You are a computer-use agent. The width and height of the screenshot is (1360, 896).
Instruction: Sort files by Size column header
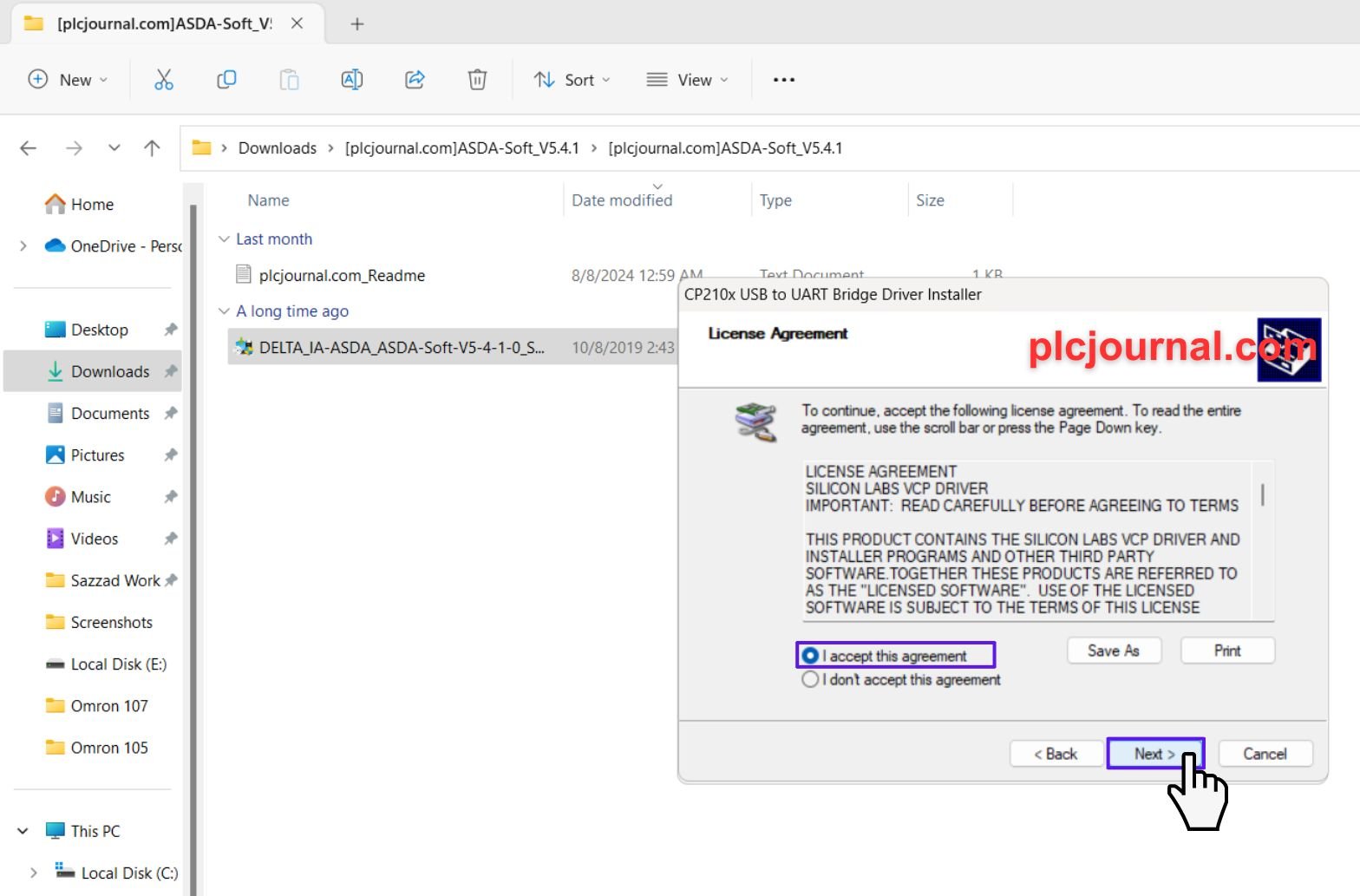click(x=930, y=200)
